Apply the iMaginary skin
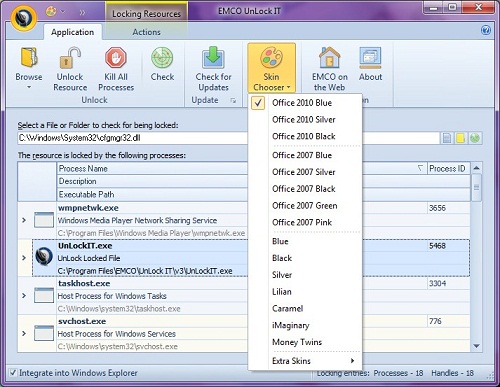 coord(305,325)
